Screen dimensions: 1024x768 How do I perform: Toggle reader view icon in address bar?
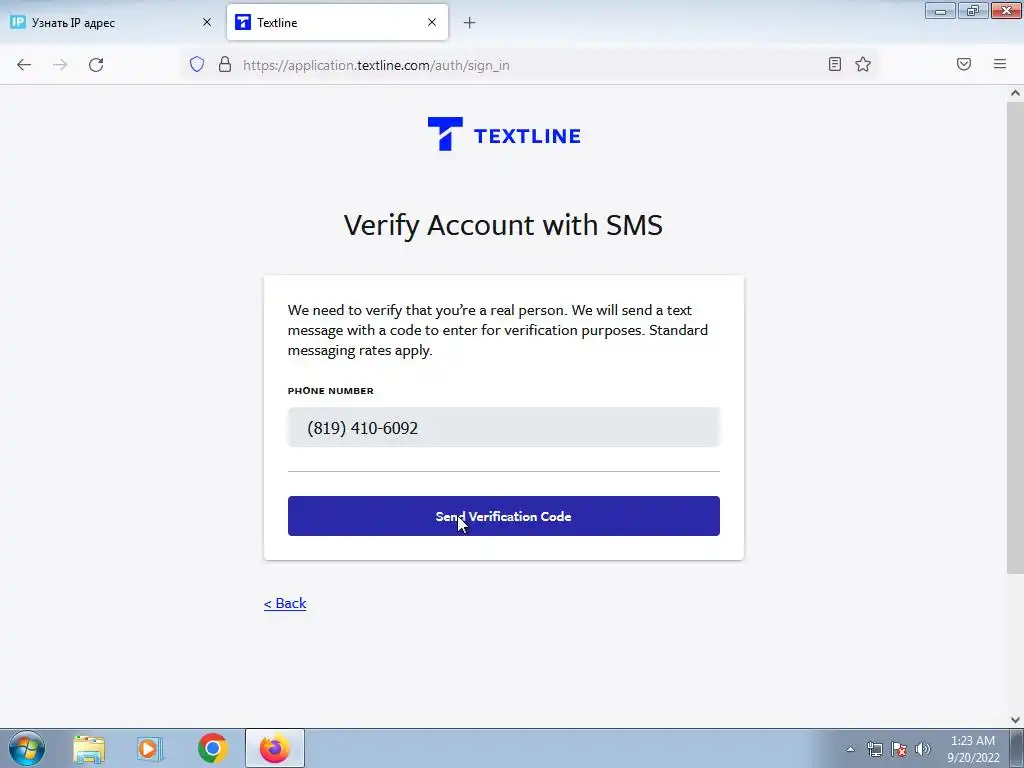coord(835,64)
